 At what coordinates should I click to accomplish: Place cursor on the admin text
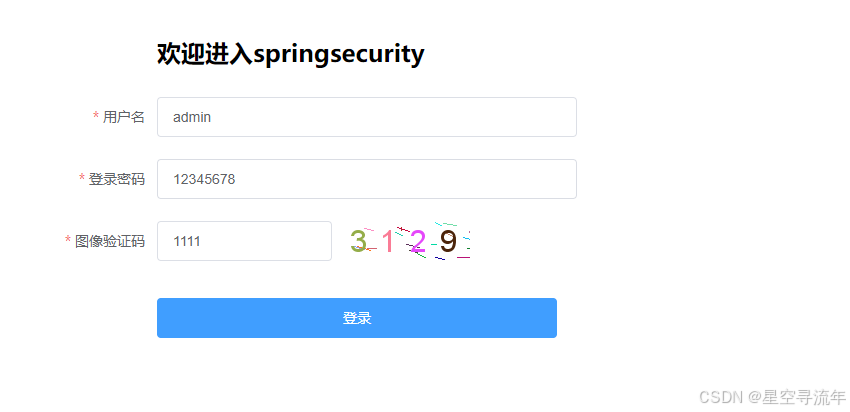point(192,117)
